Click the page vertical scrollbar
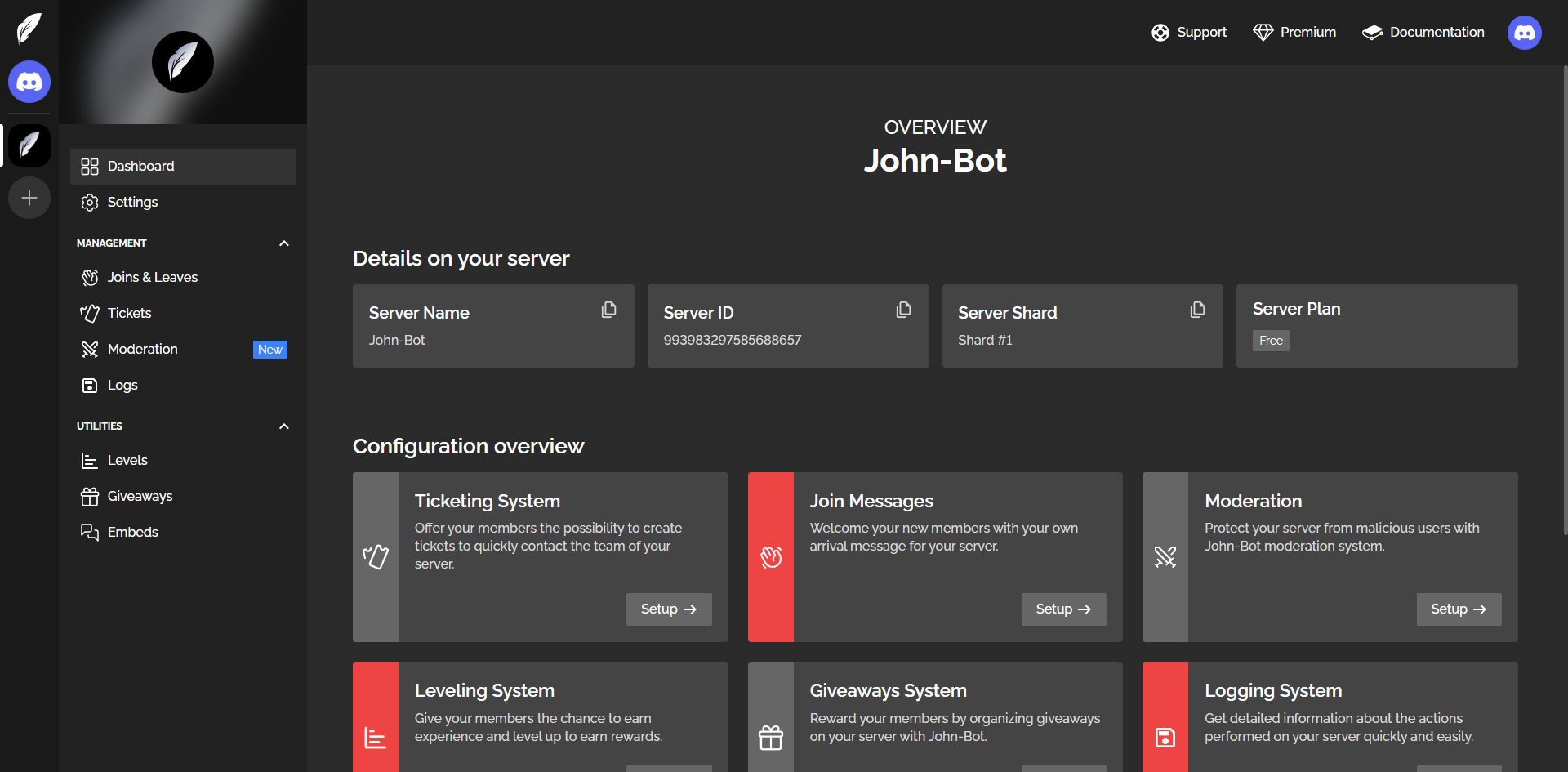This screenshot has height=772, width=1568. 1564,301
